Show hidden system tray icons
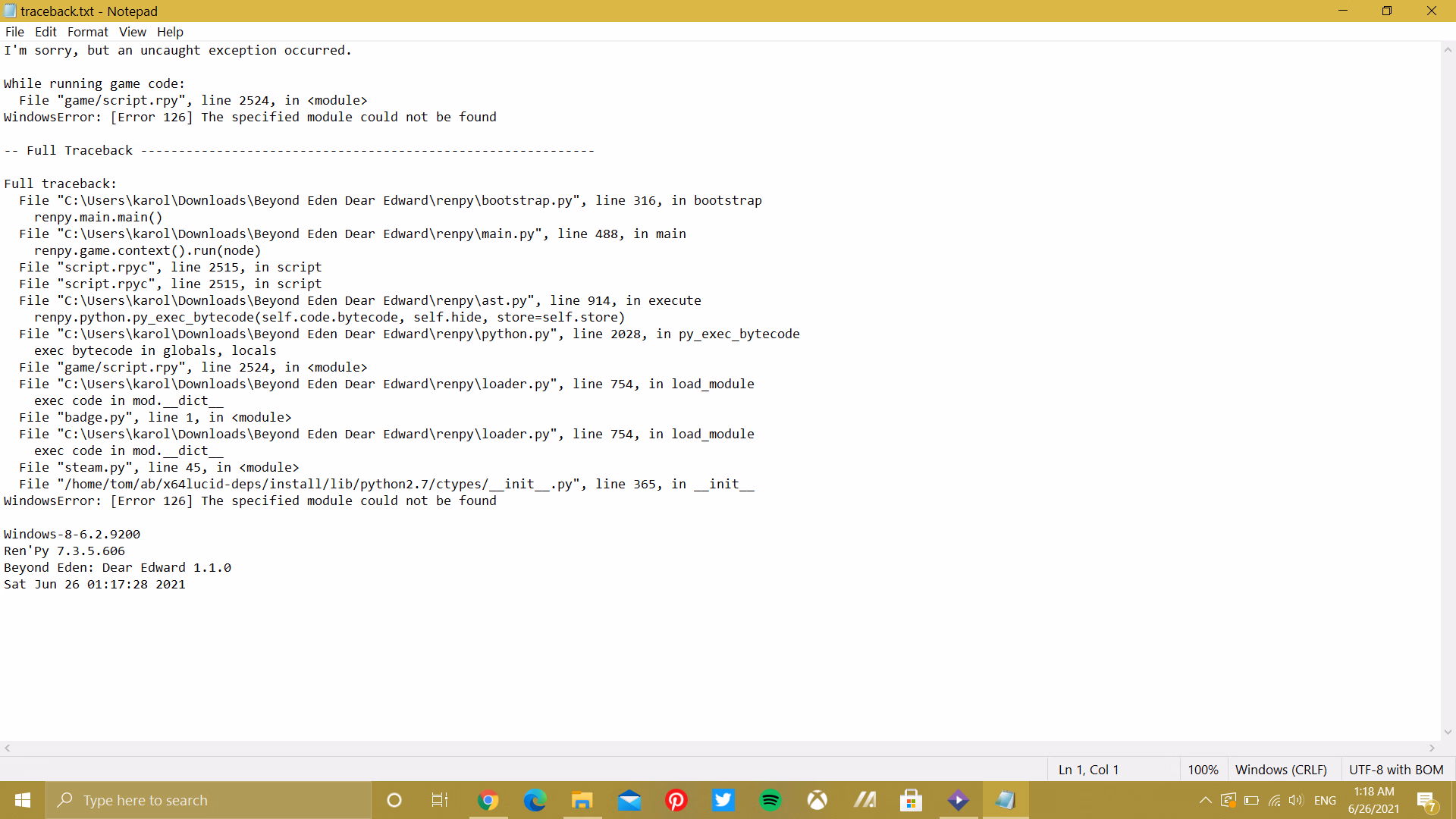This screenshot has height=819, width=1456. point(1205,800)
